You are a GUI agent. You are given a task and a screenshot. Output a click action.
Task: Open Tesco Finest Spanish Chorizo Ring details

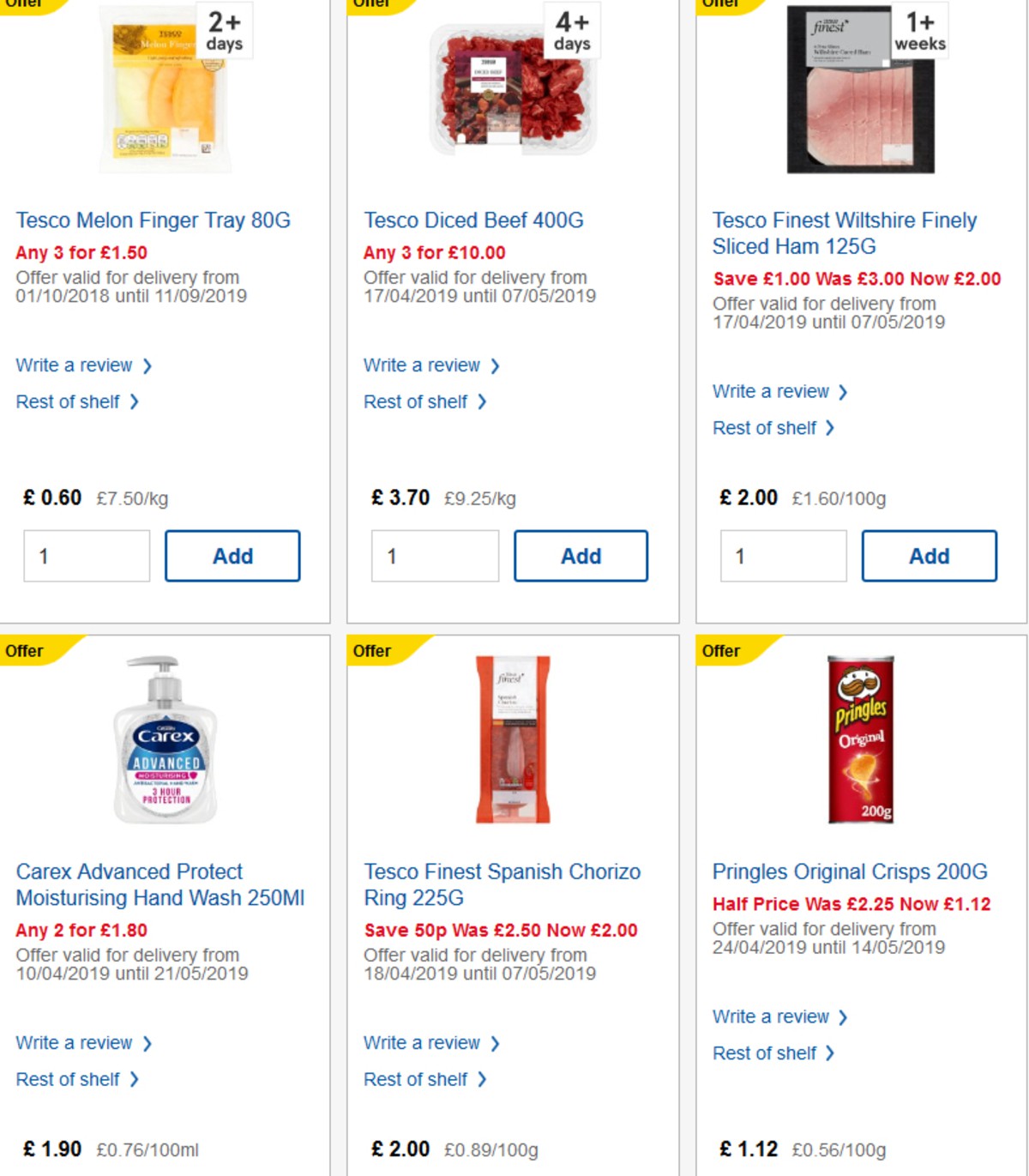(x=501, y=884)
